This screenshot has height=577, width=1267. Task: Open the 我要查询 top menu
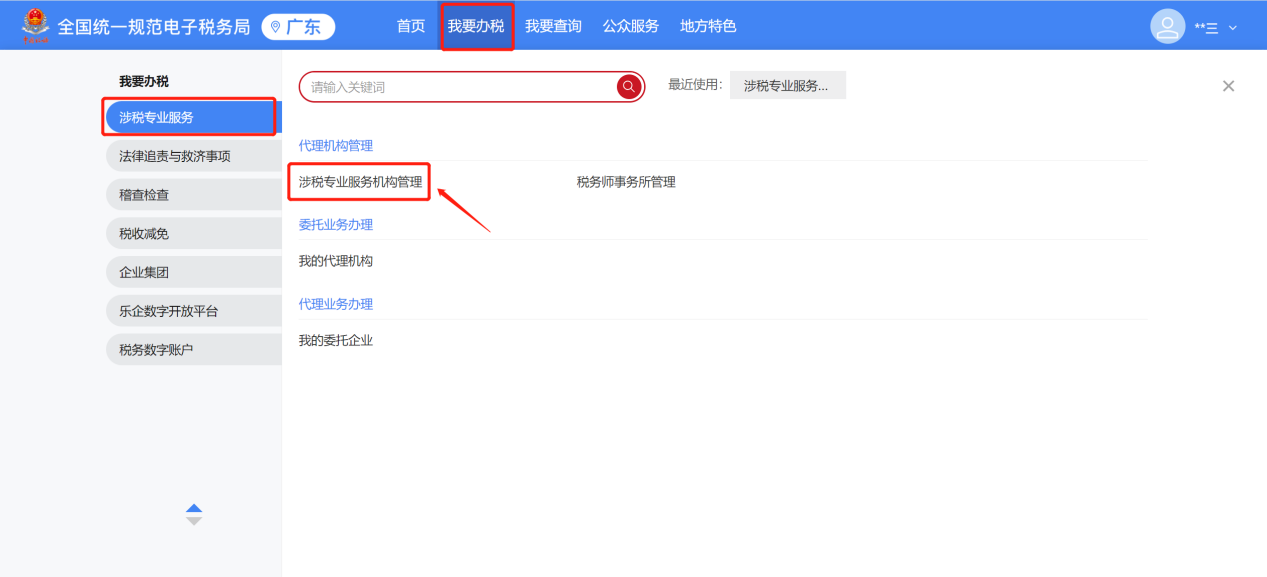pyautogui.click(x=553, y=26)
